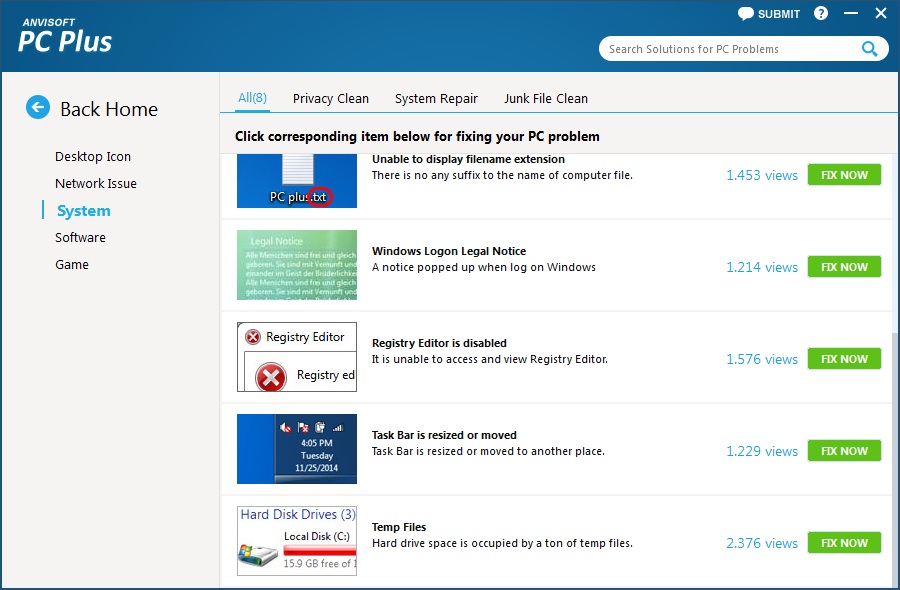900x590 pixels.
Task: Click FIX NOW for Windows Logon Legal Notice
Action: point(844,267)
